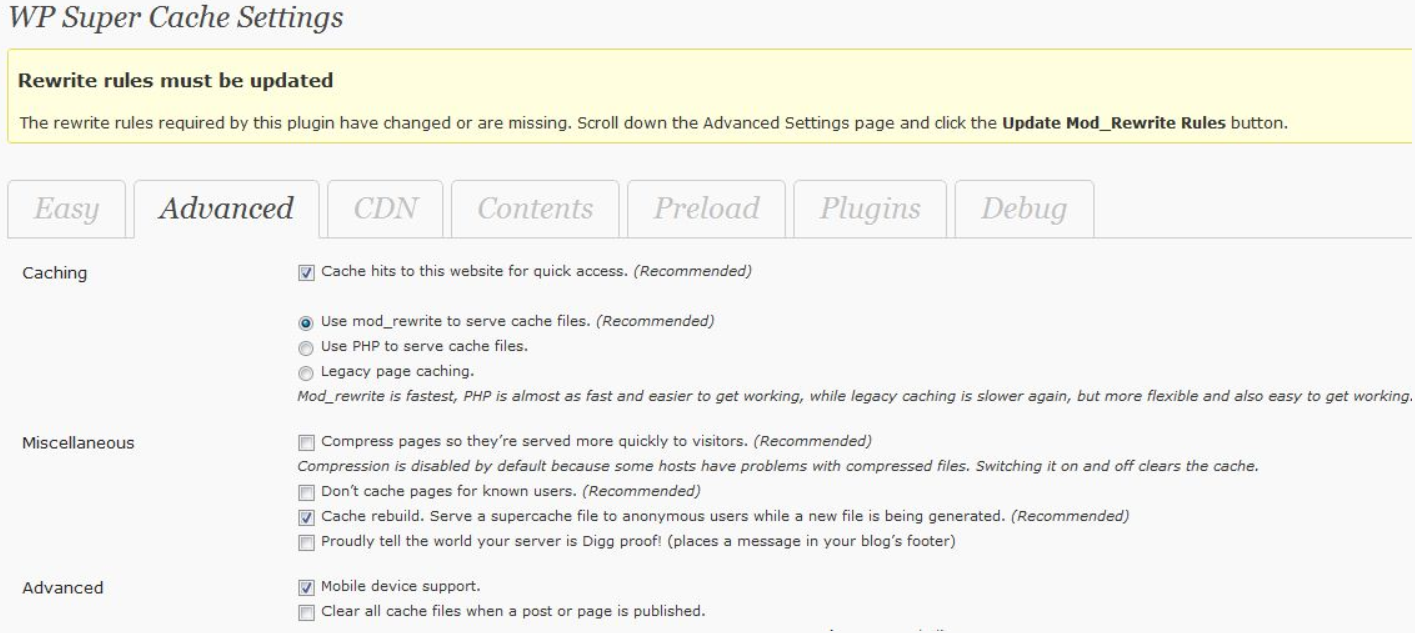This screenshot has height=633, width=1415.
Task: Click the 'Miscellaneous' section label
Action: [x=79, y=443]
